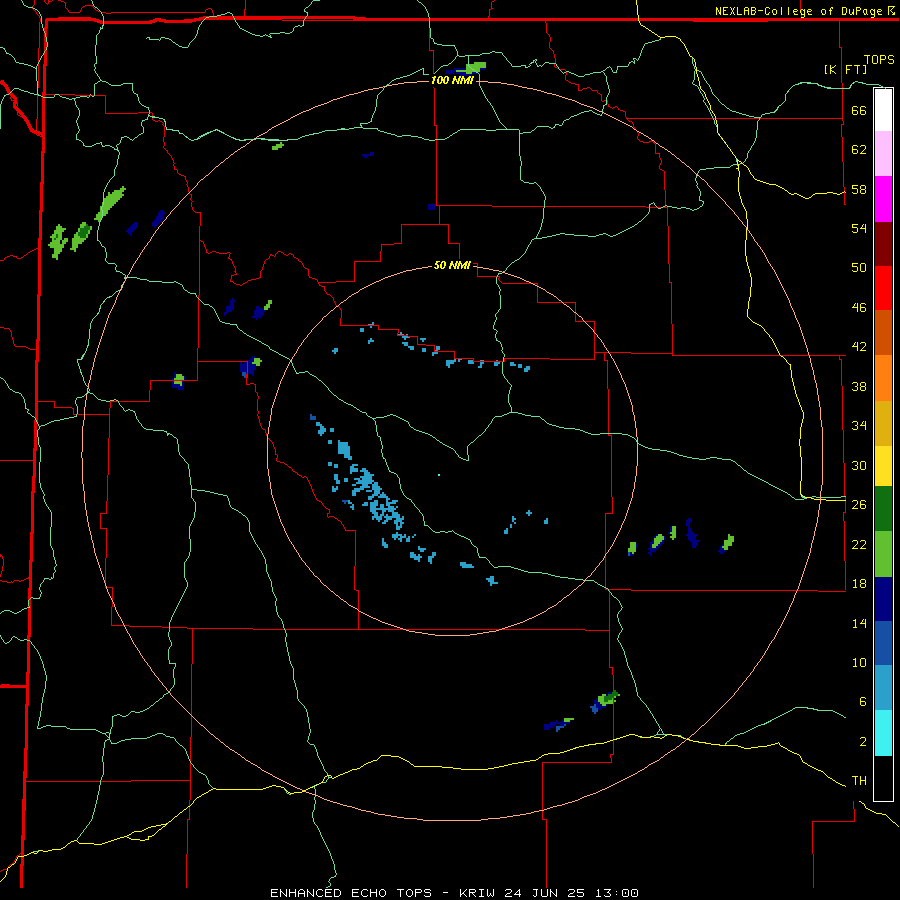Click the "NEXLAB-College of DuPage" credit text

point(800,11)
